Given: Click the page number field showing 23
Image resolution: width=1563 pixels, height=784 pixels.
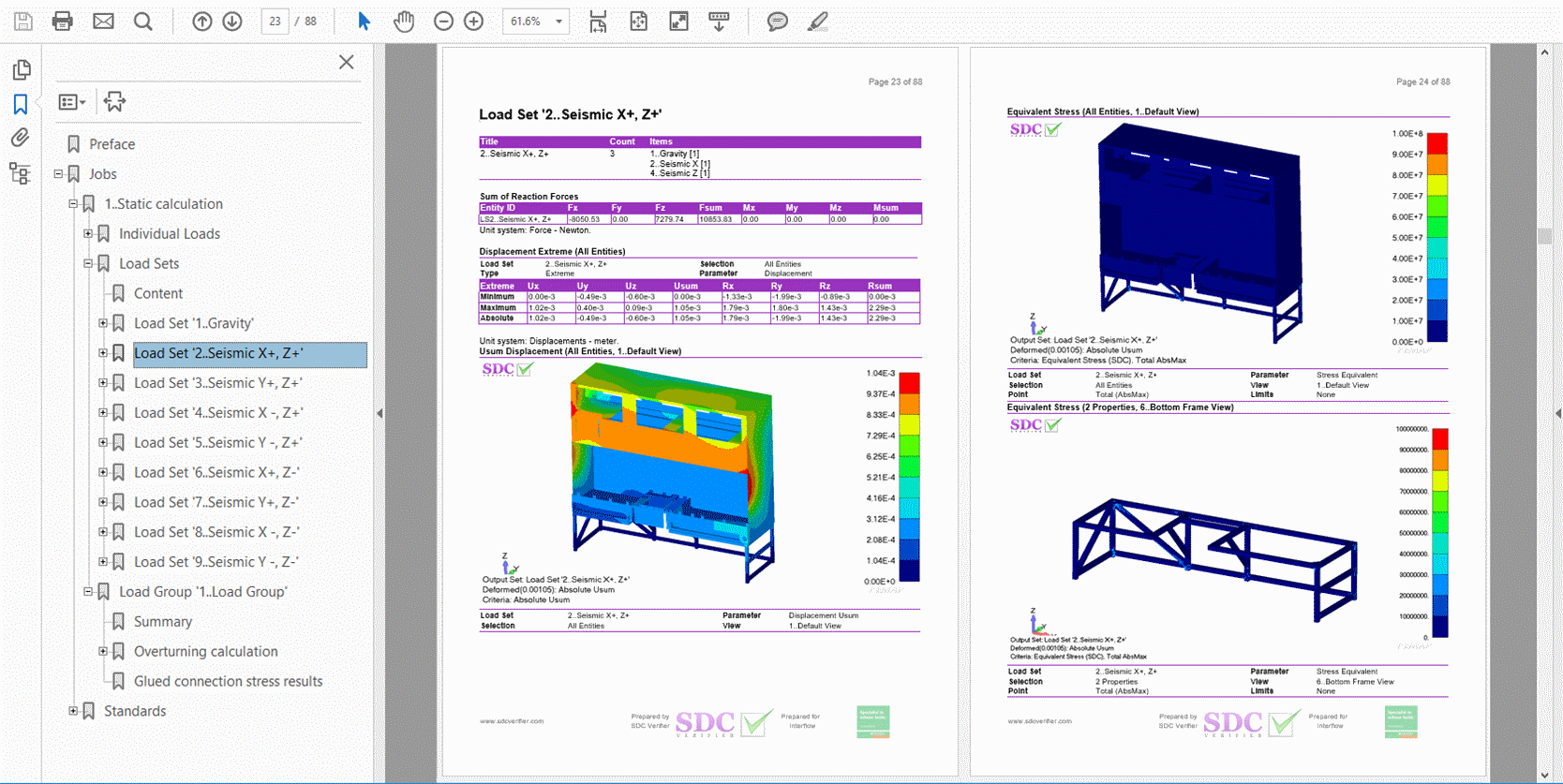Looking at the screenshot, I should tap(275, 21).
